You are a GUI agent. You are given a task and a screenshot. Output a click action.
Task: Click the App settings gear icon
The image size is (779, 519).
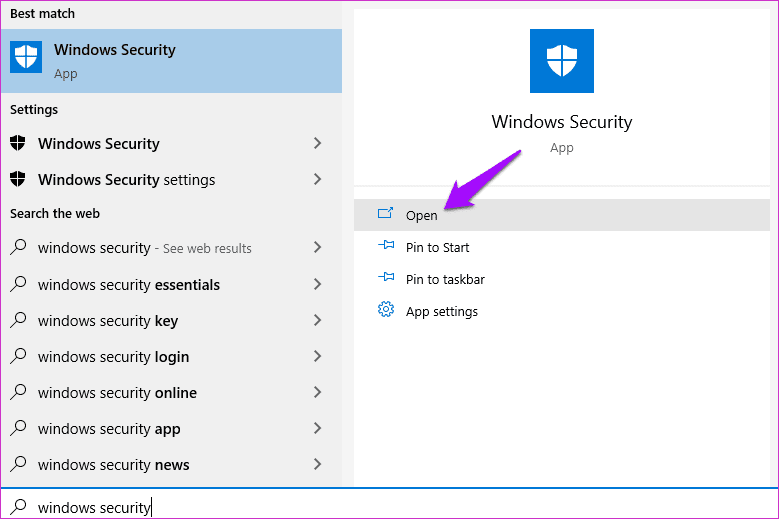(386, 311)
